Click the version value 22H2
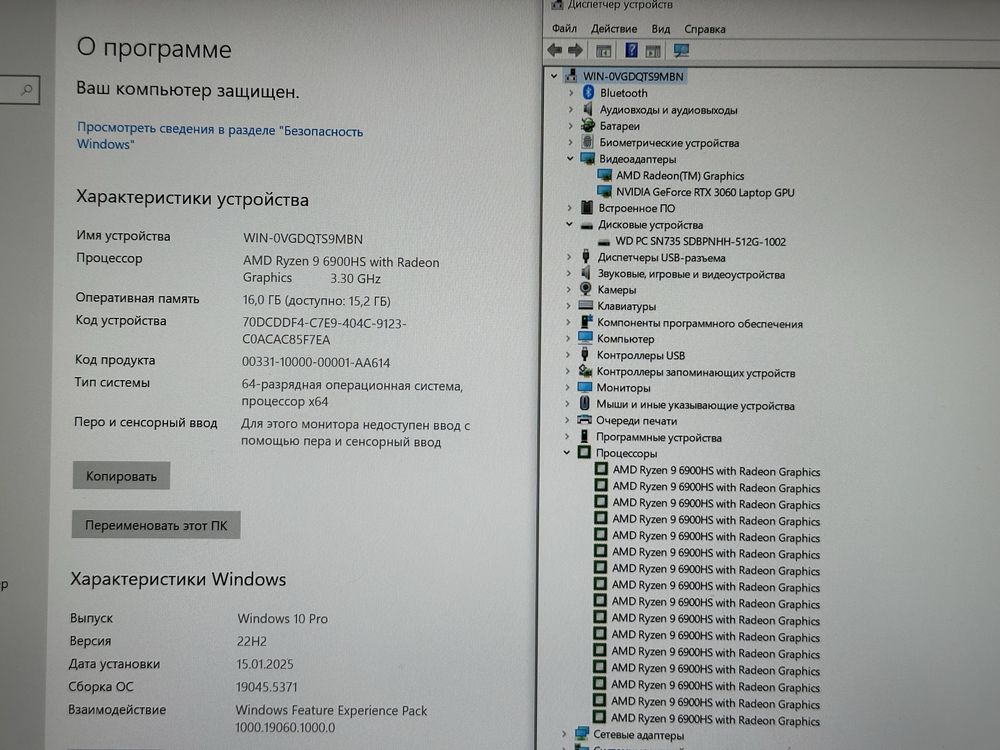1000x750 pixels. 252,641
